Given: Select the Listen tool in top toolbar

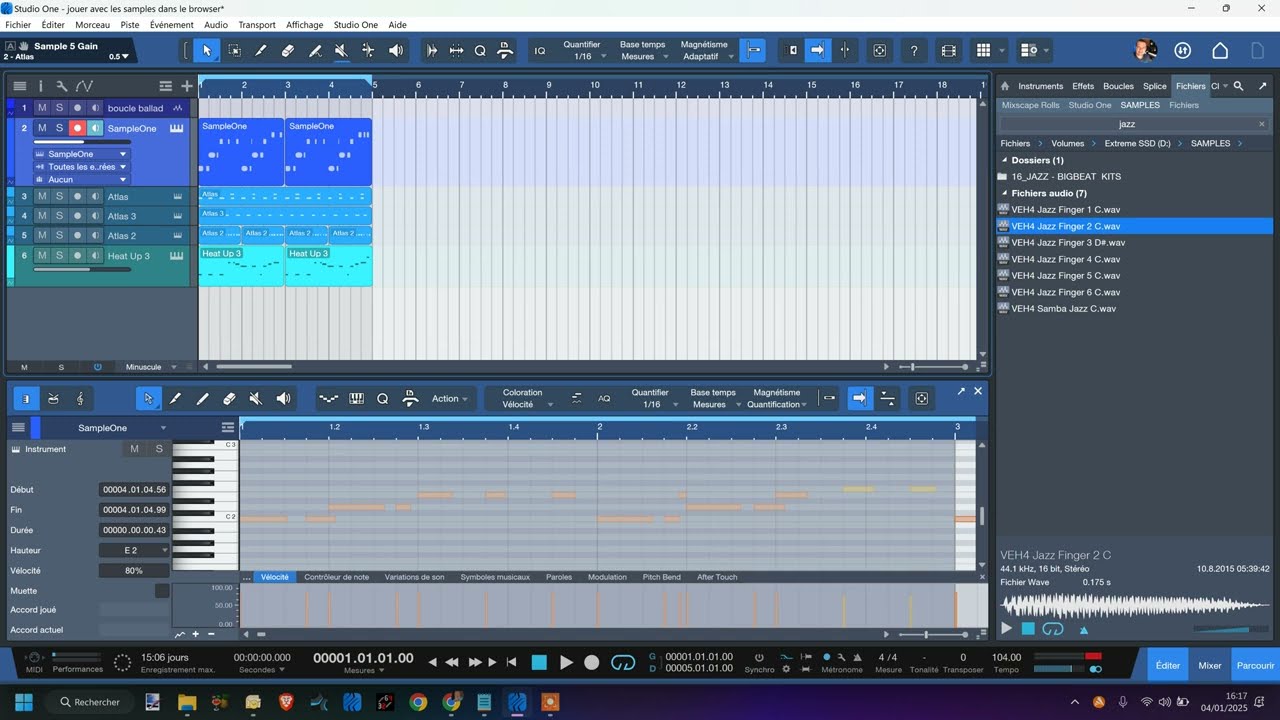Looking at the screenshot, I should tap(396, 50).
